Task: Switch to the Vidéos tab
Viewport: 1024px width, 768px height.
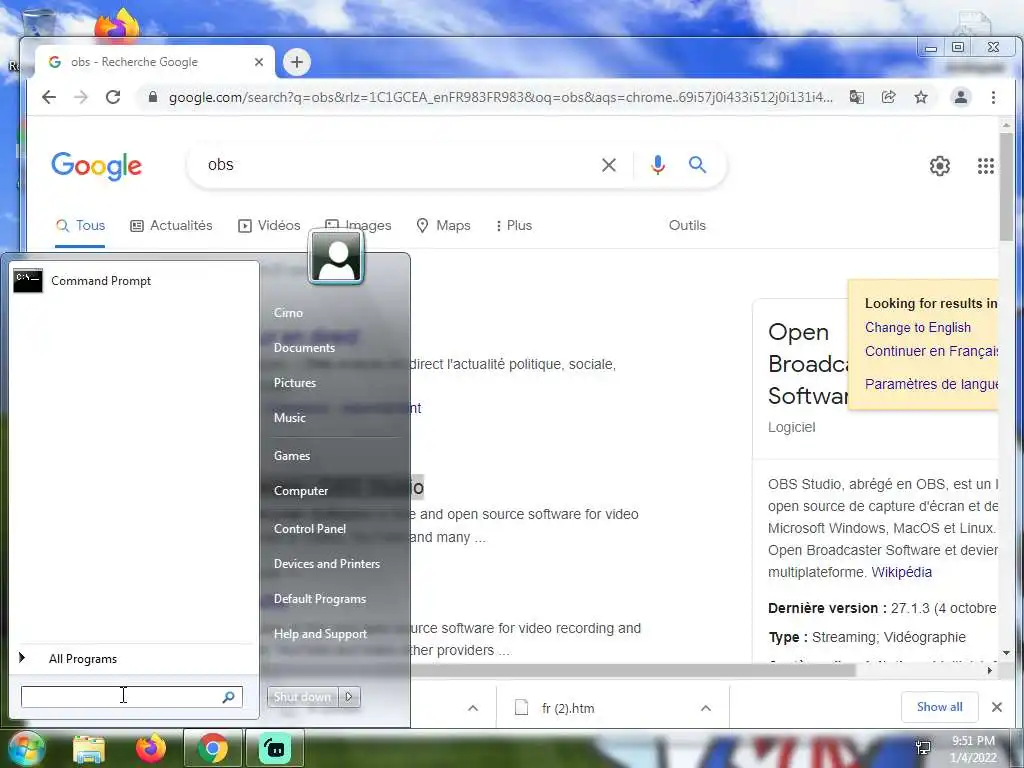Action: click(x=269, y=225)
